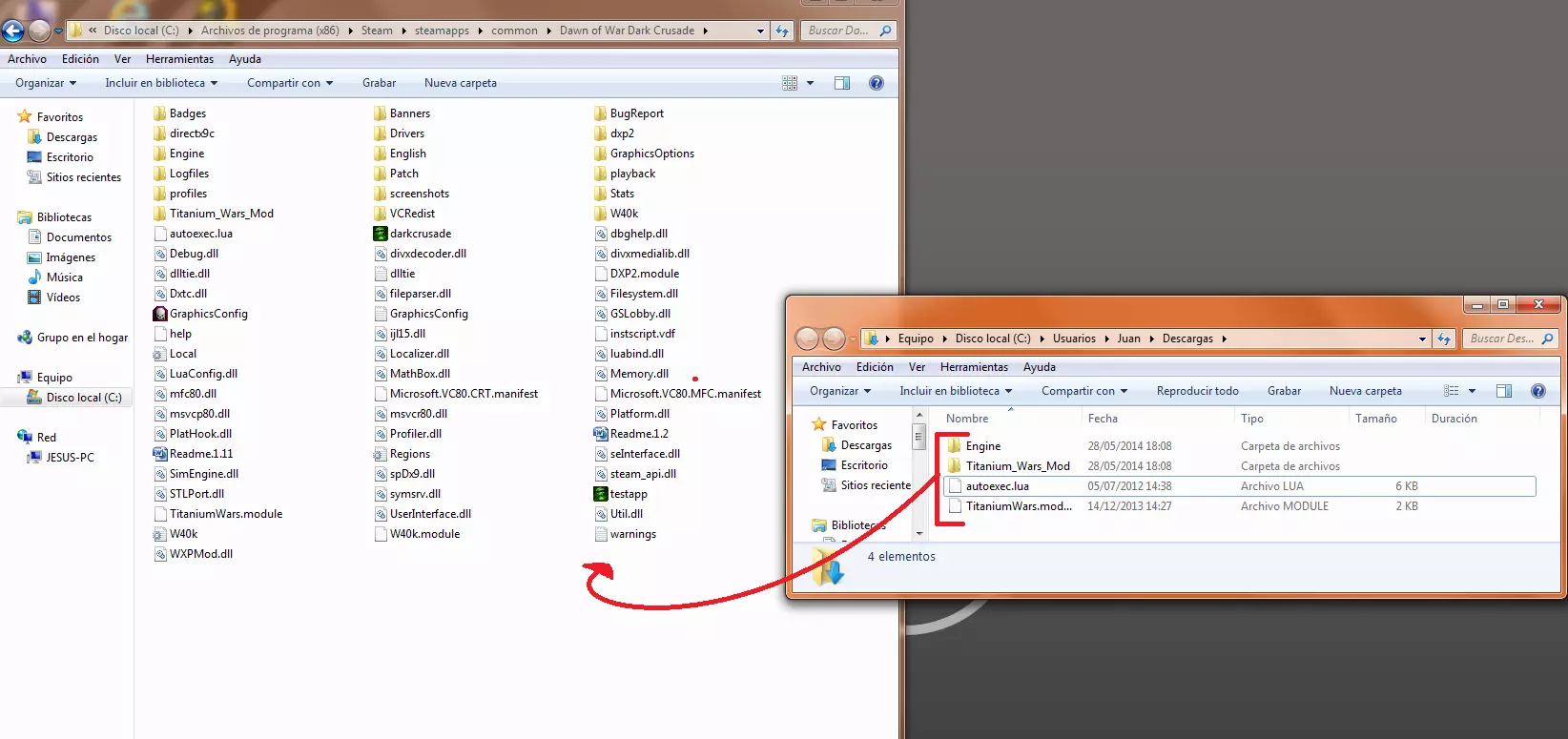Select autoexec.lua file icon in Descargas window

pos(954,486)
